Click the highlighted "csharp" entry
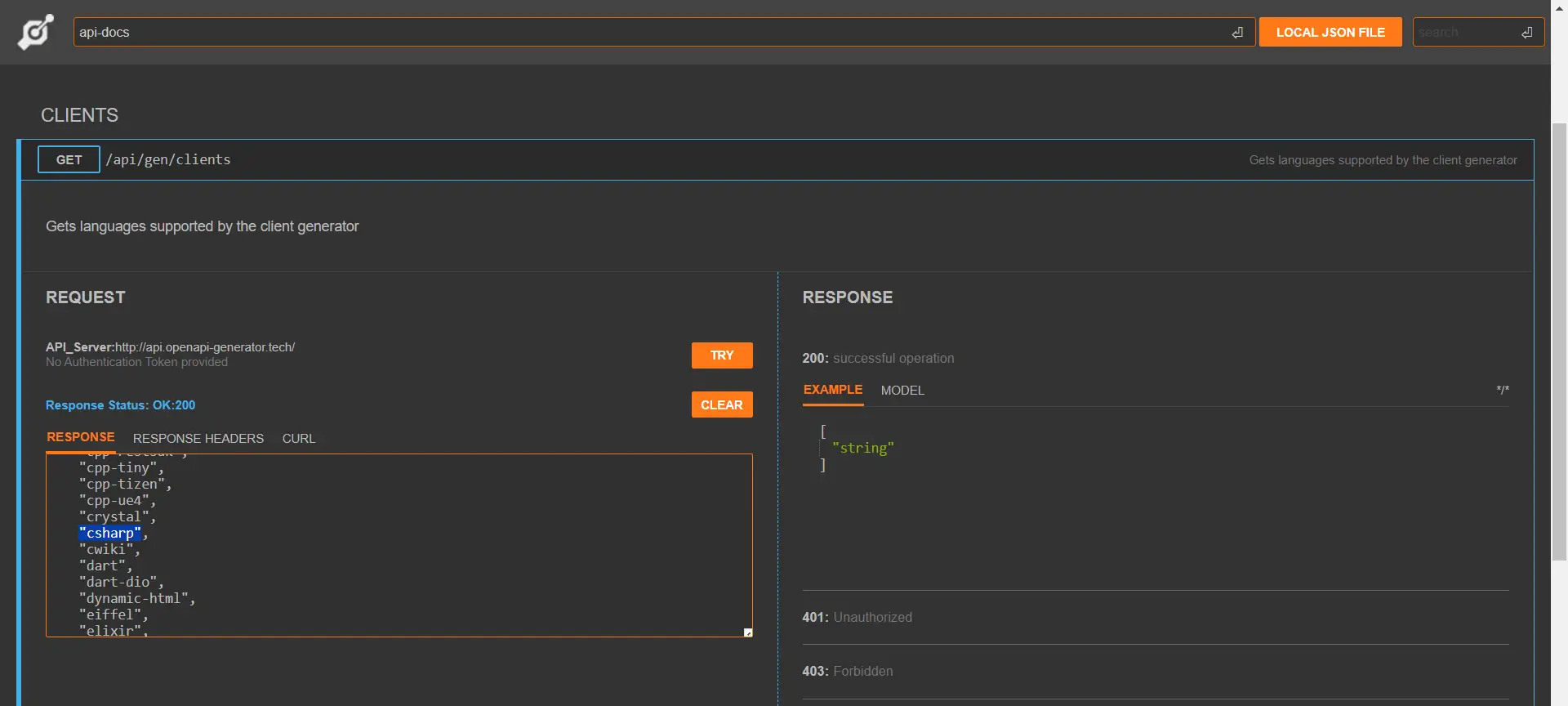The width and height of the screenshot is (1568, 706). coord(110,533)
